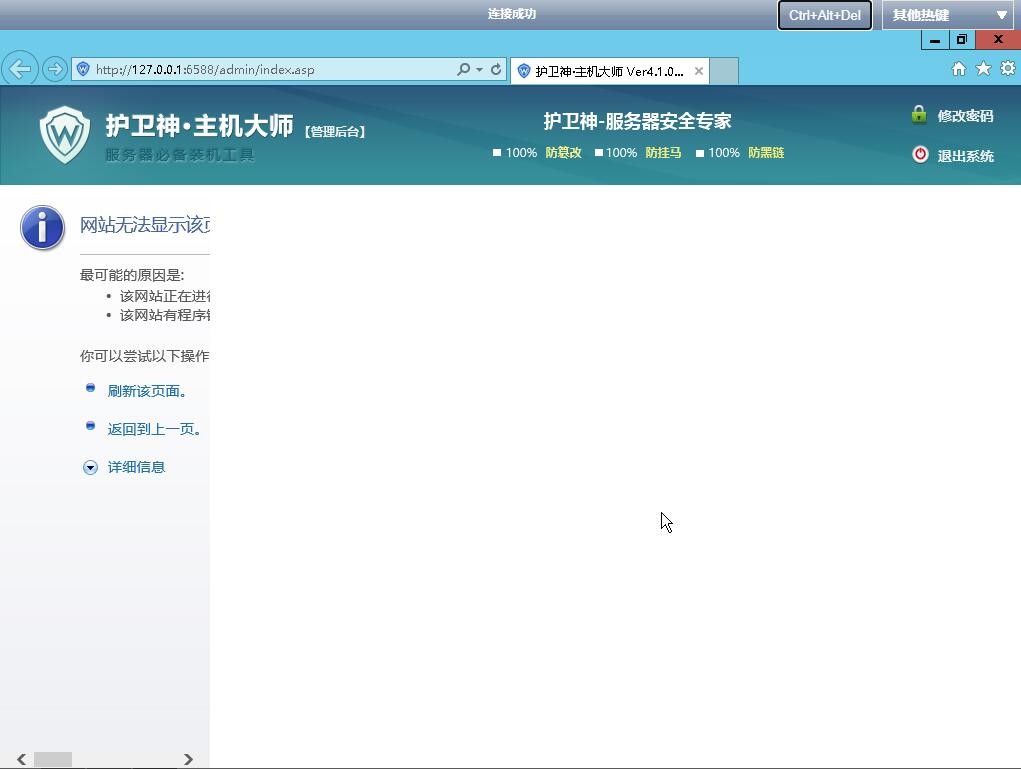This screenshot has height=769, width=1021.
Task: Click the 返回到上一页 link
Action: point(155,429)
